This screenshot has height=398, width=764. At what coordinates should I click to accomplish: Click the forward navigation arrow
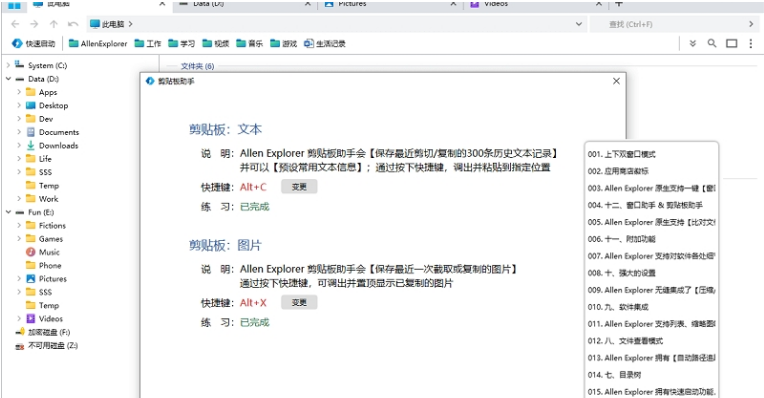point(34,24)
